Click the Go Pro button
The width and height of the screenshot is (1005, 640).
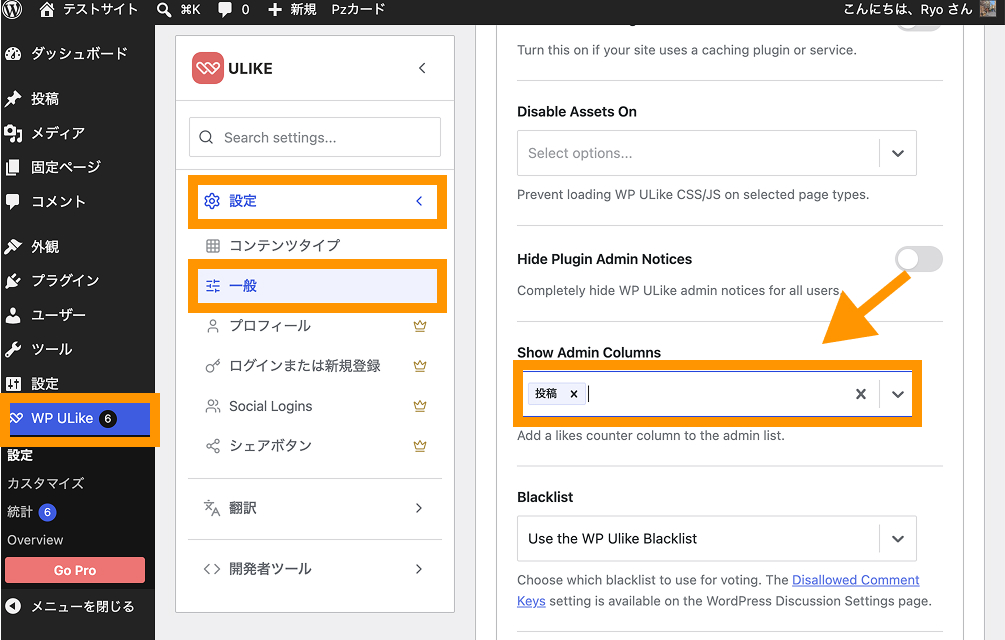75,570
